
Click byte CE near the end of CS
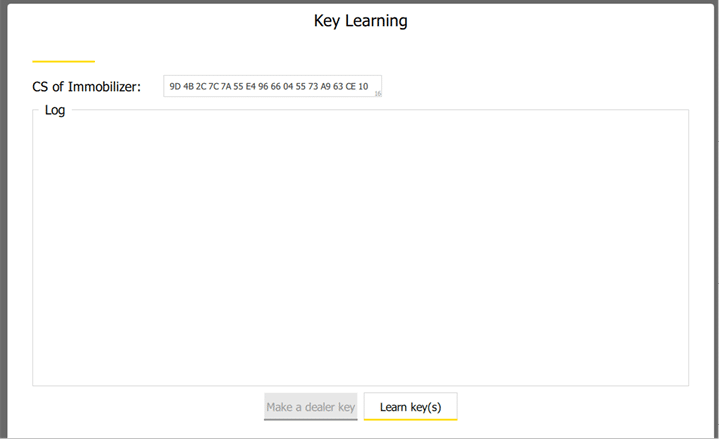tap(351, 87)
